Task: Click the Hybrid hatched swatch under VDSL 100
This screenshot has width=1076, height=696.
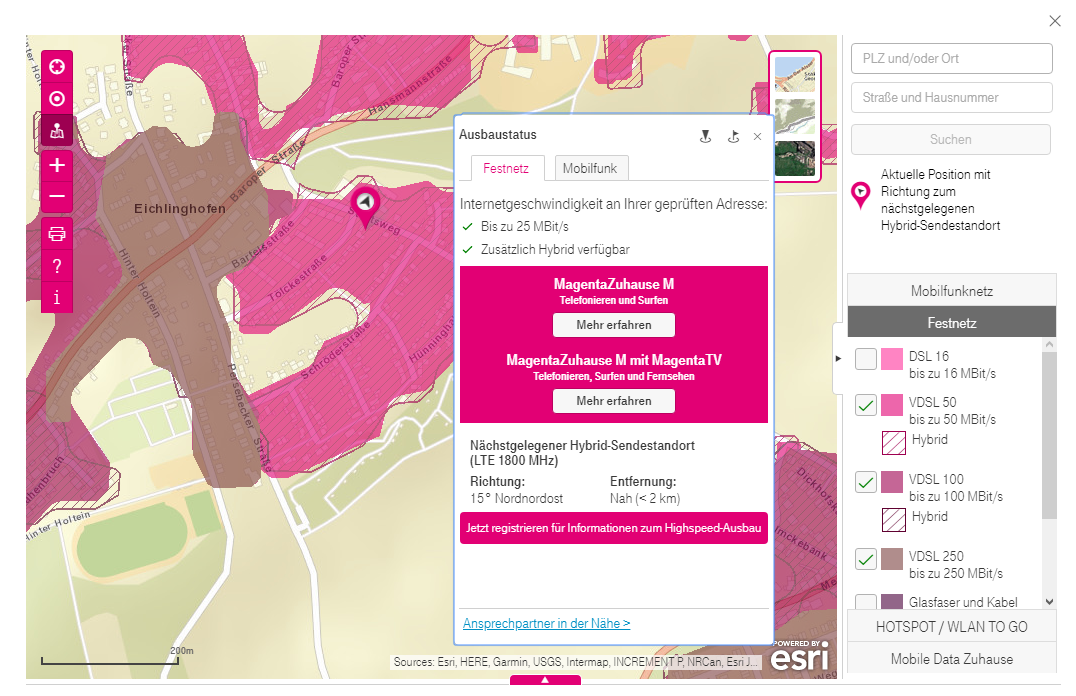Action: (893, 520)
